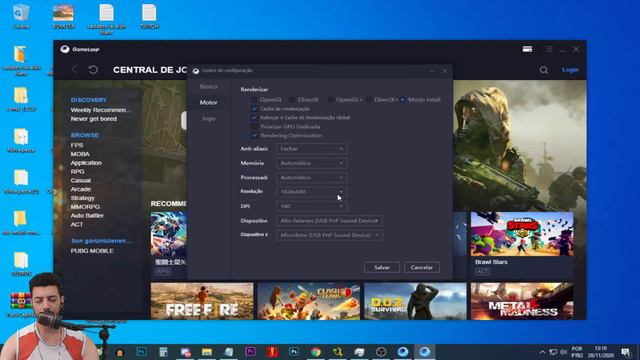Open GameLoop search magnifier icon
The image size is (640, 360).
[544, 70]
